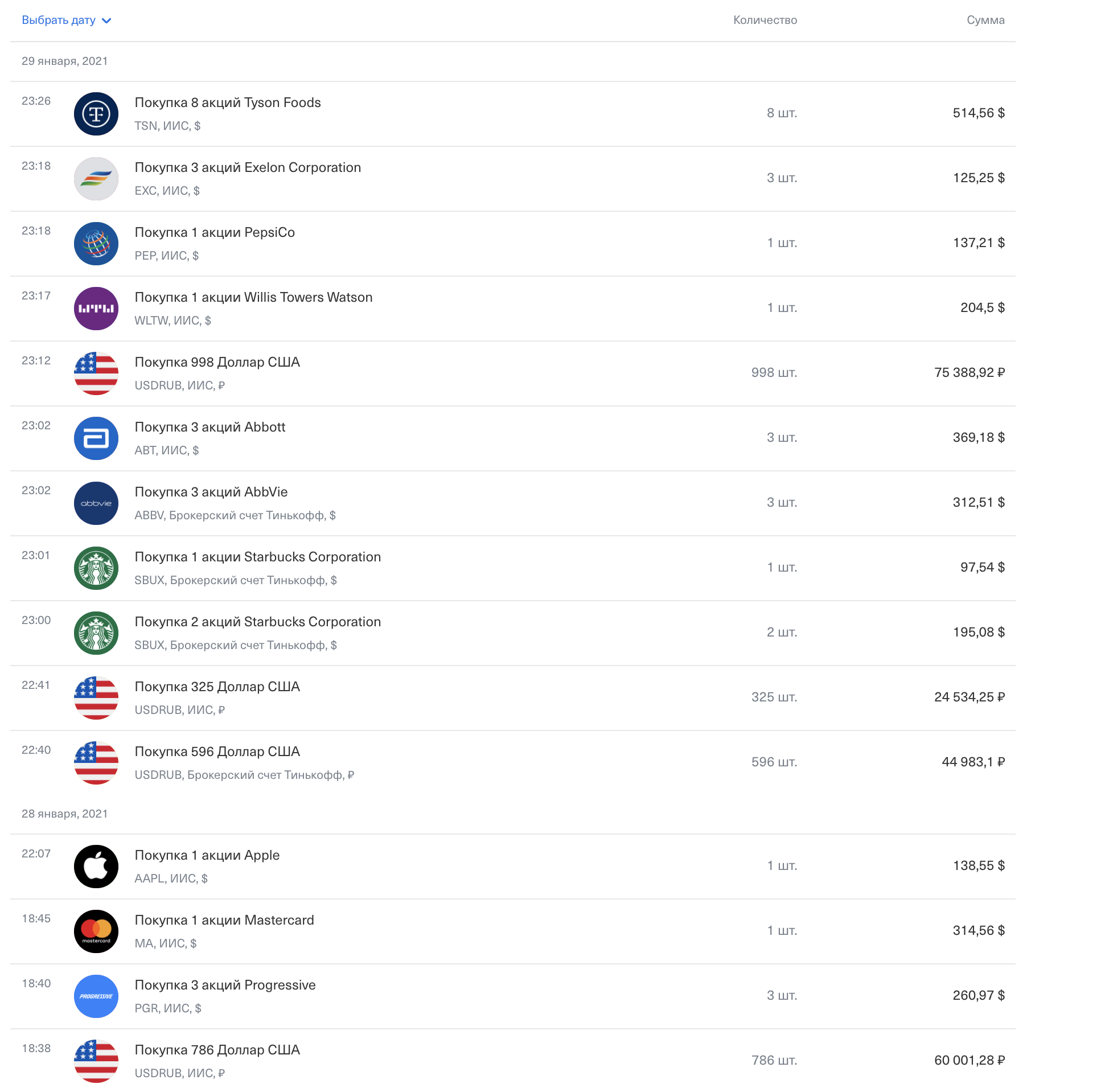This screenshot has width=1109, height=1092.
Task: Open 'Покупка 2 акций Starbucks Corporation' entry
Action: coord(257,622)
